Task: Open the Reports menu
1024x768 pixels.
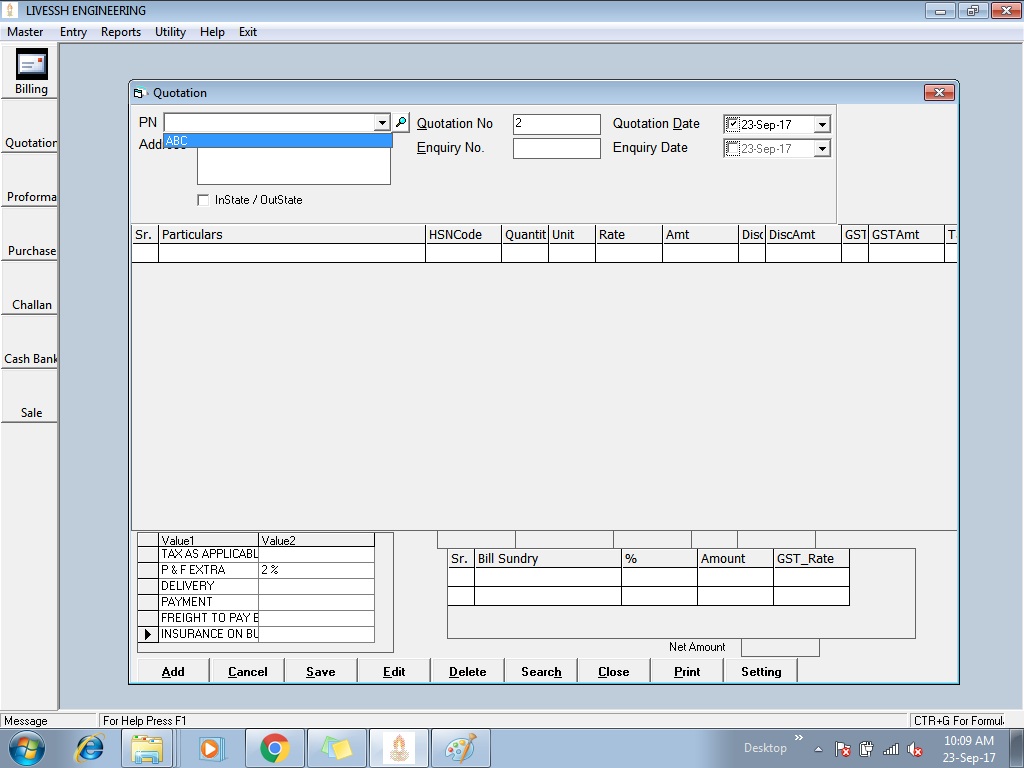Action: tap(120, 32)
